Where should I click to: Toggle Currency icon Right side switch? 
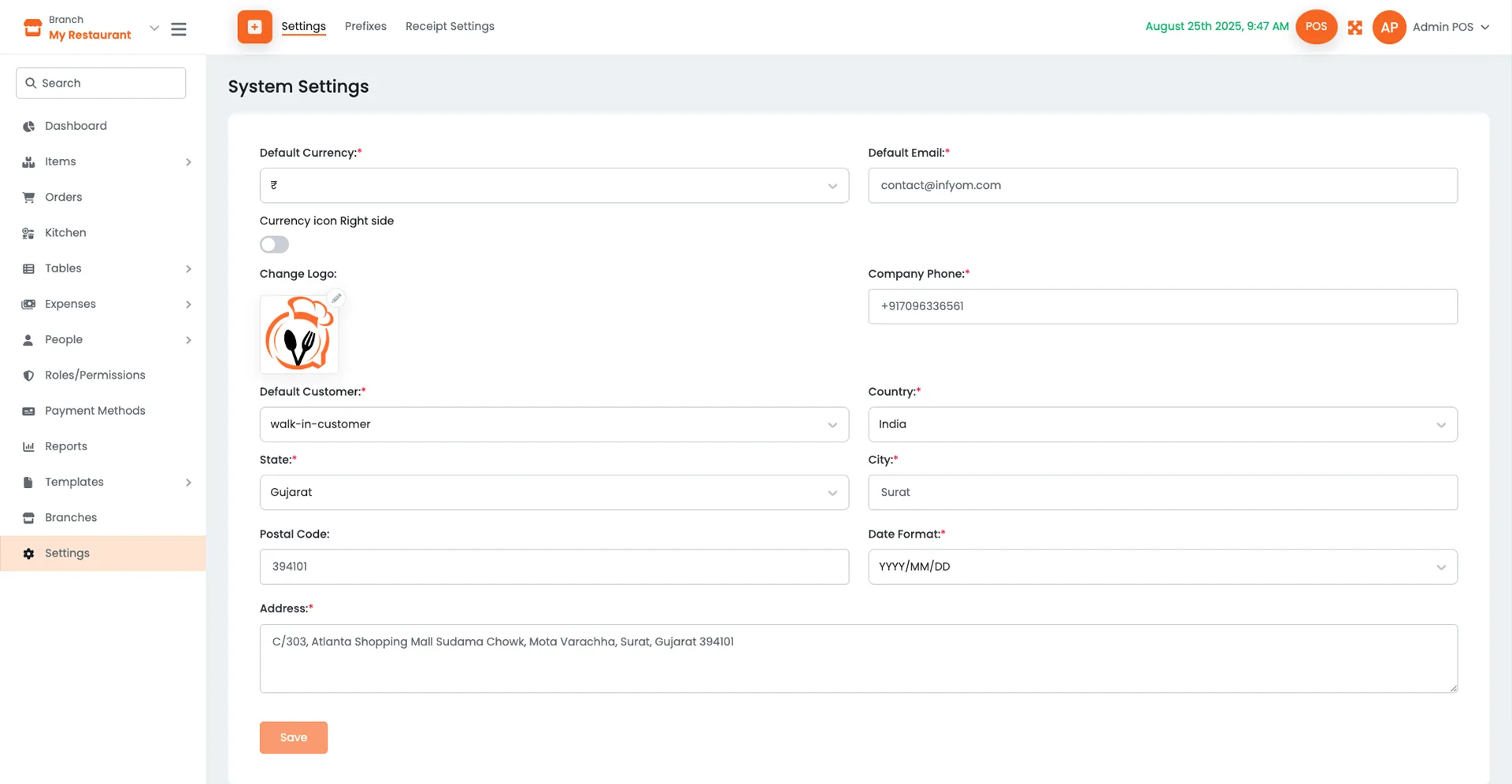274,244
